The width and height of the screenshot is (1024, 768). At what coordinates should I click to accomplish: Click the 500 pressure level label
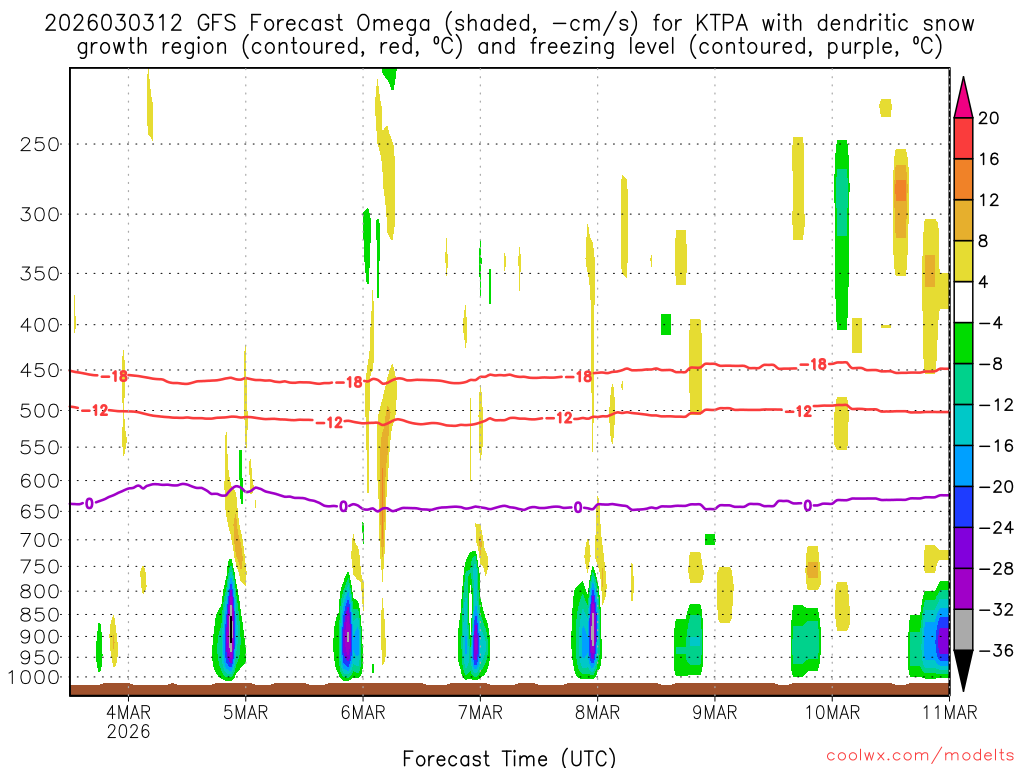click(40, 410)
